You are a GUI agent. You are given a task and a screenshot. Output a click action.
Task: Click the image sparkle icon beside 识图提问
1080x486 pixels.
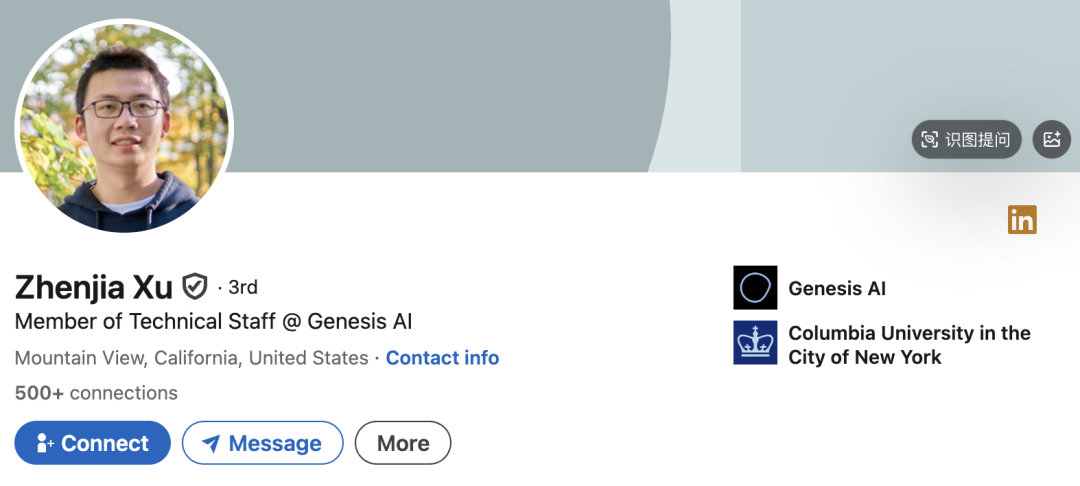pos(1052,140)
